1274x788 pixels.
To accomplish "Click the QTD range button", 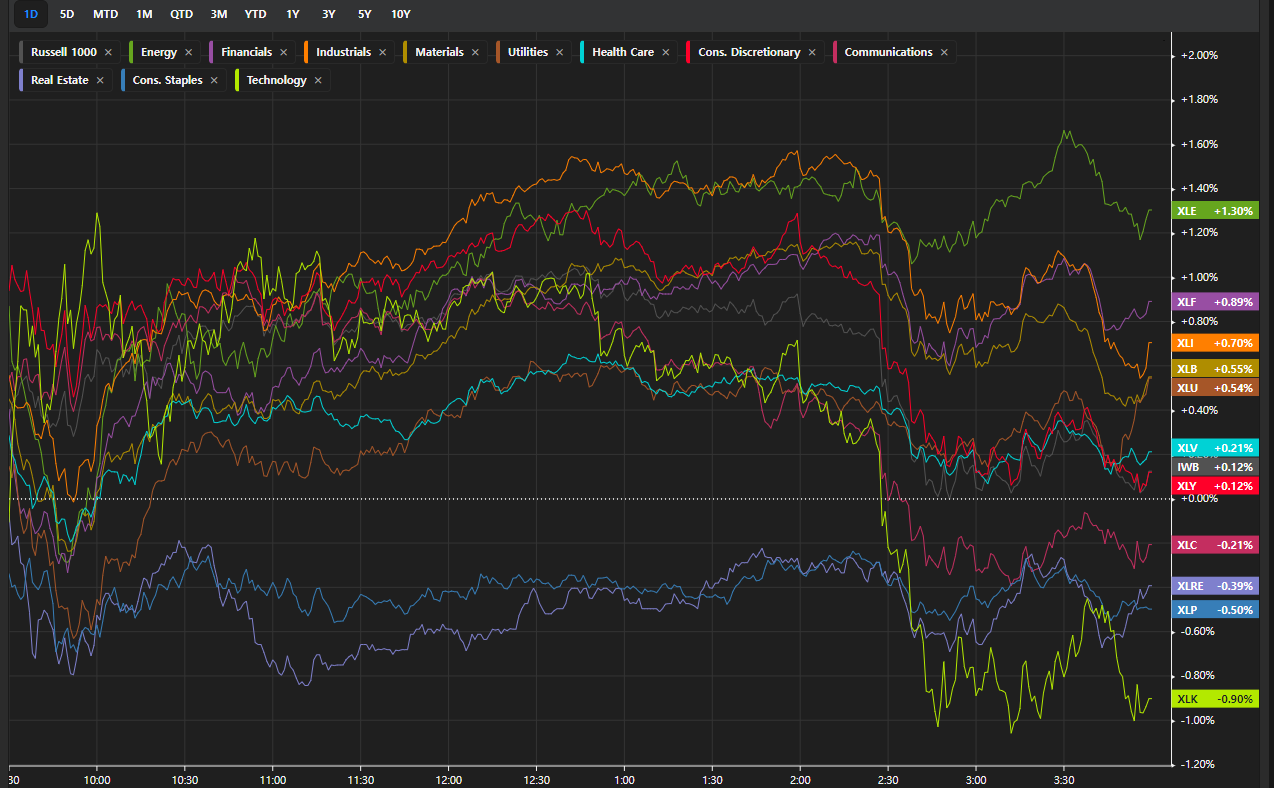I will point(181,14).
